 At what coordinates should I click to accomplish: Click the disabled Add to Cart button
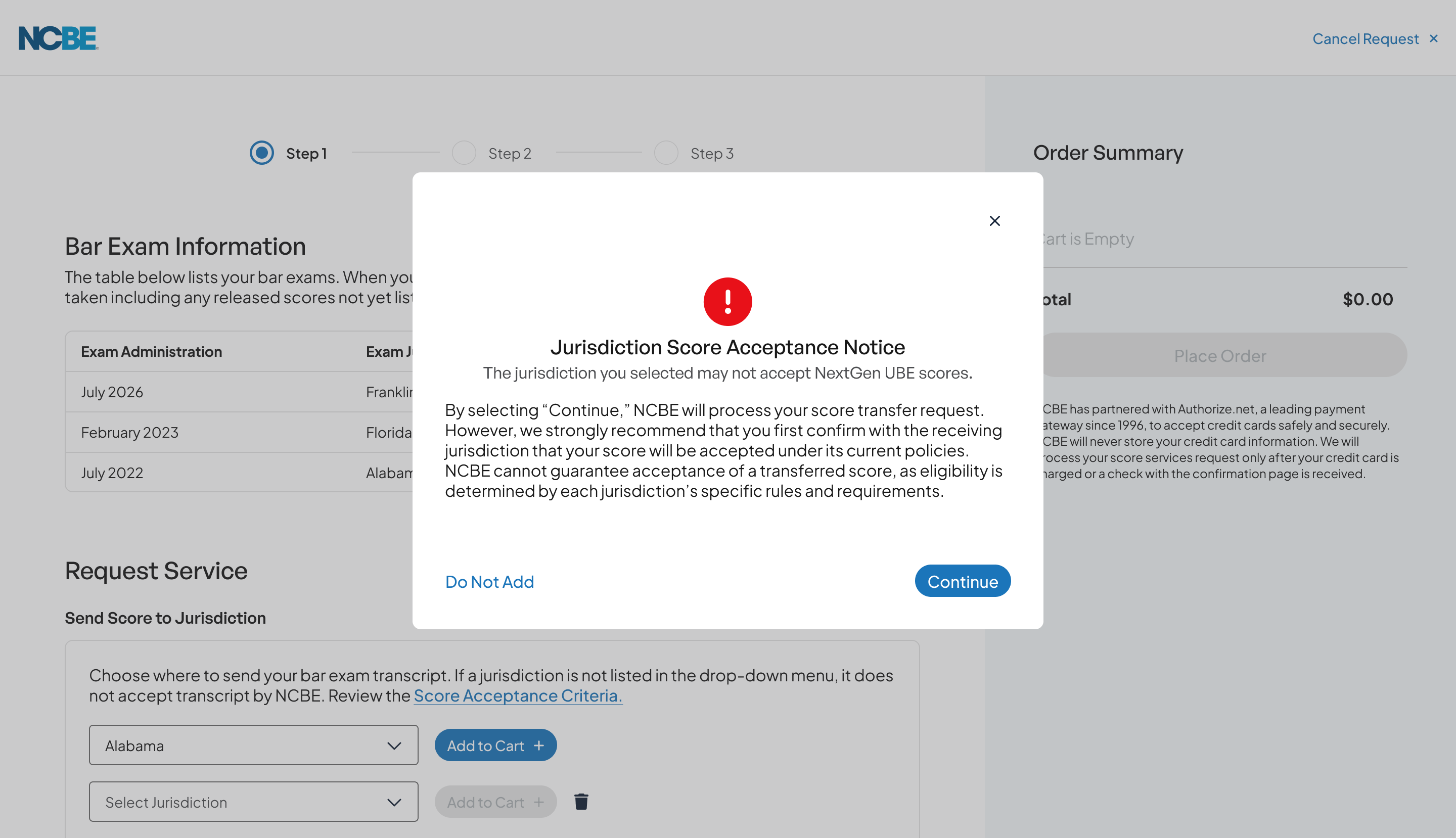coord(495,802)
